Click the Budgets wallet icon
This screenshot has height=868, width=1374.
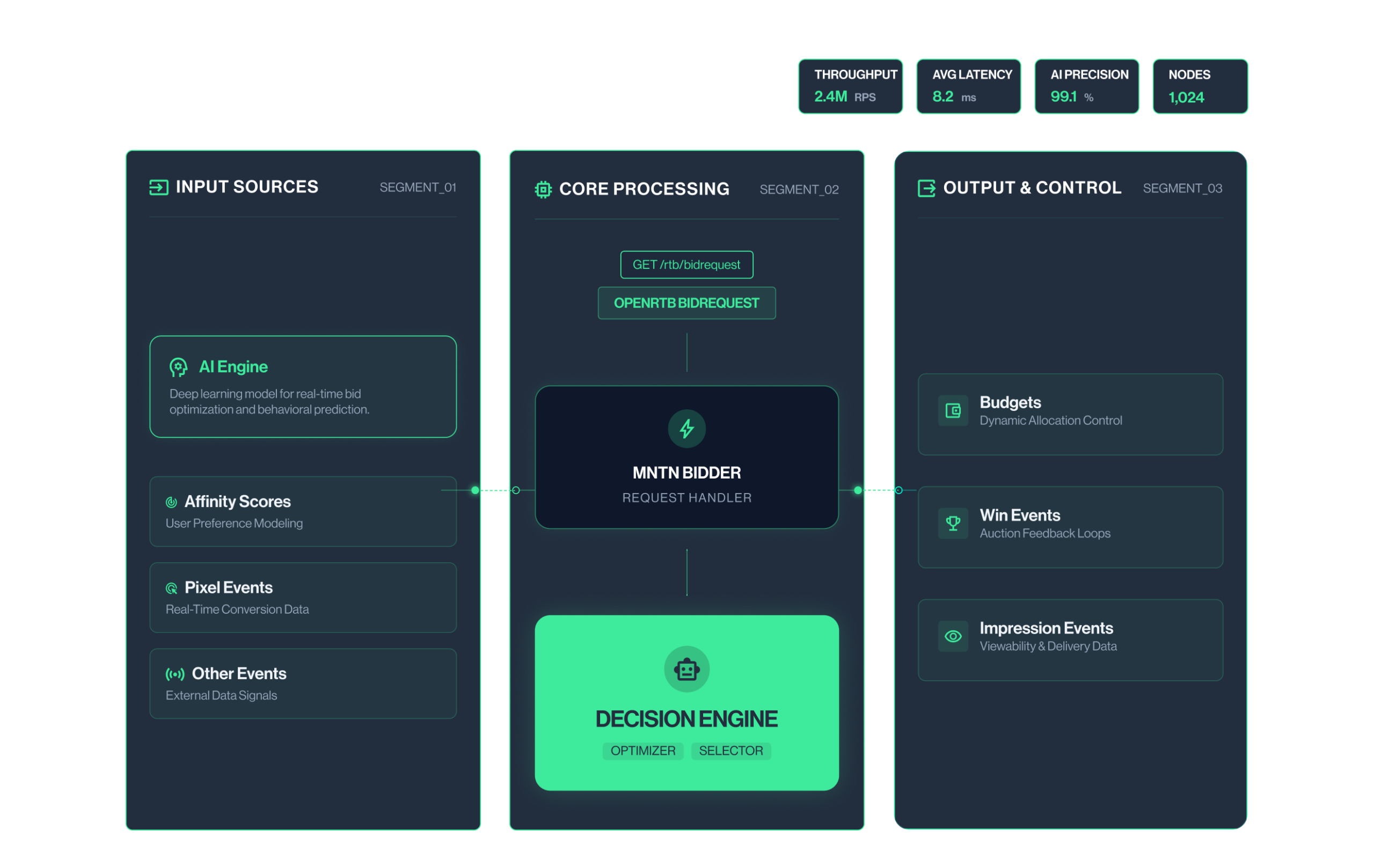pyautogui.click(x=952, y=410)
